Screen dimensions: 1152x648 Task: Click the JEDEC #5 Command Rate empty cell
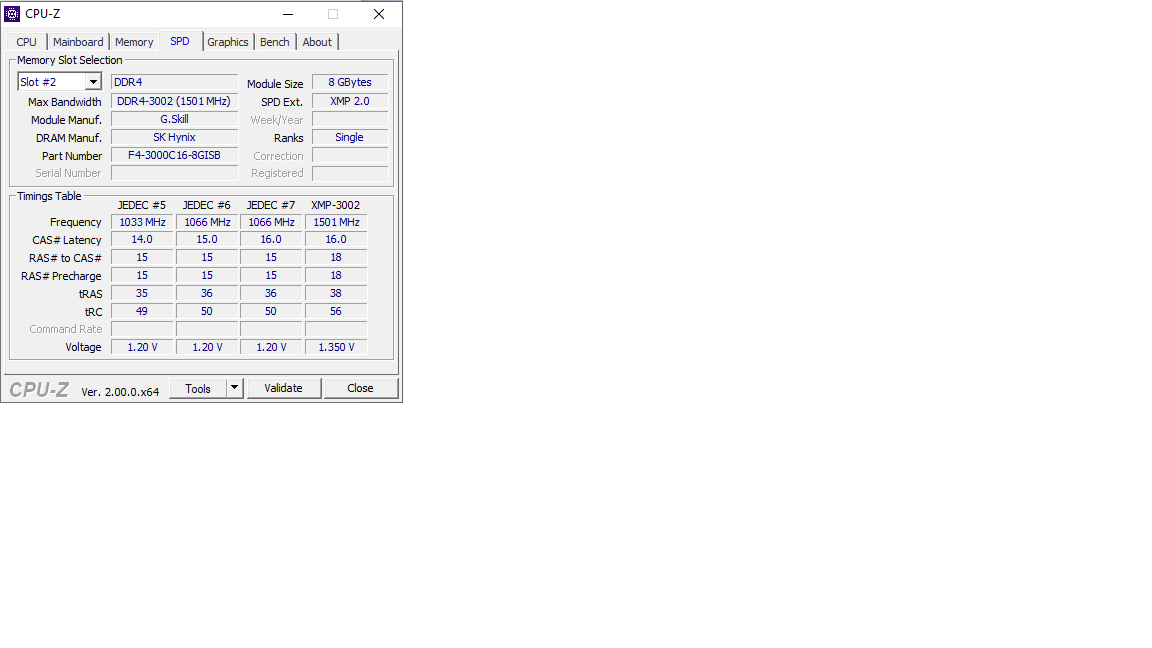tap(143, 329)
